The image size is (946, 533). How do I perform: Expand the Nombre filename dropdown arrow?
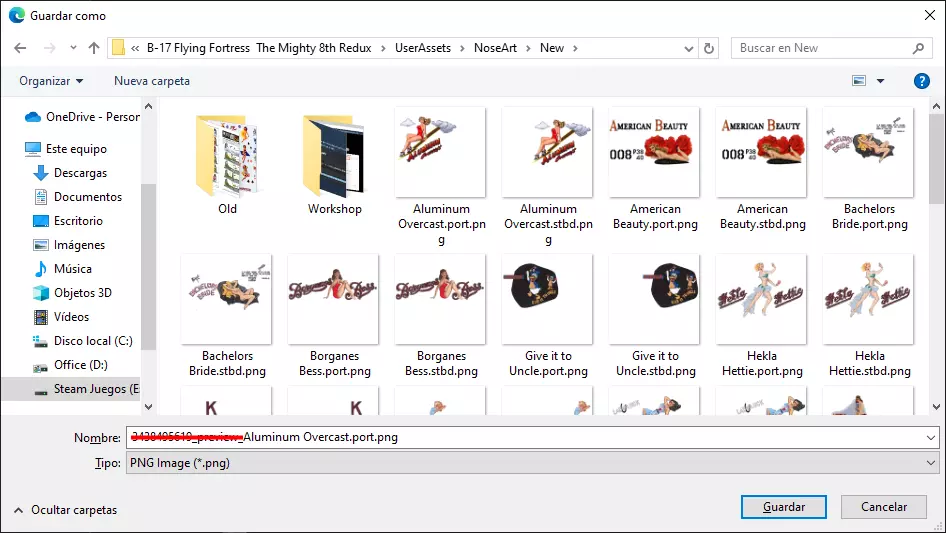pos(930,438)
